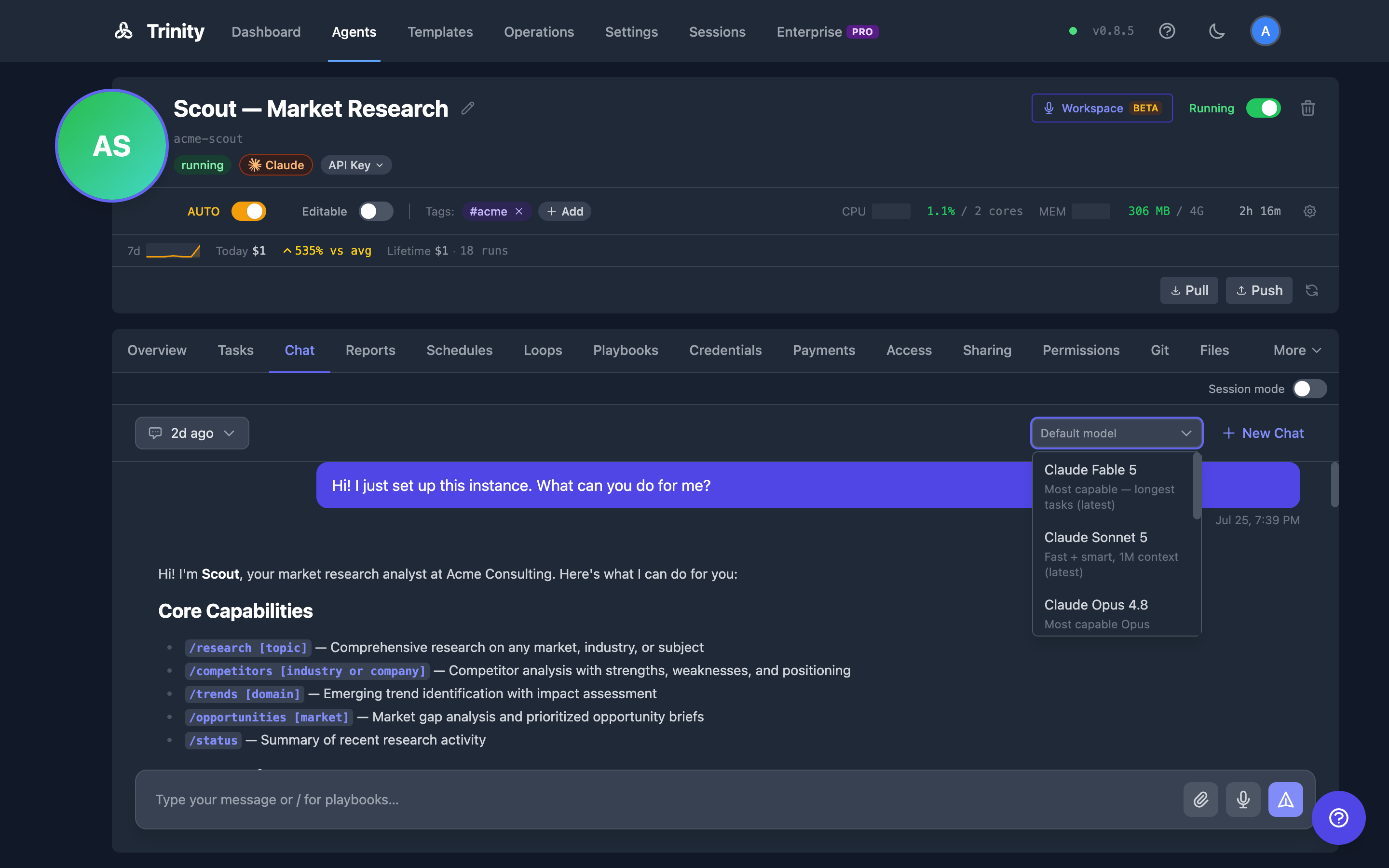Open Enterprise PRO navigation item
This screenshot has height=868, width=1389.
pyautogui.click(x=827, y=31)
